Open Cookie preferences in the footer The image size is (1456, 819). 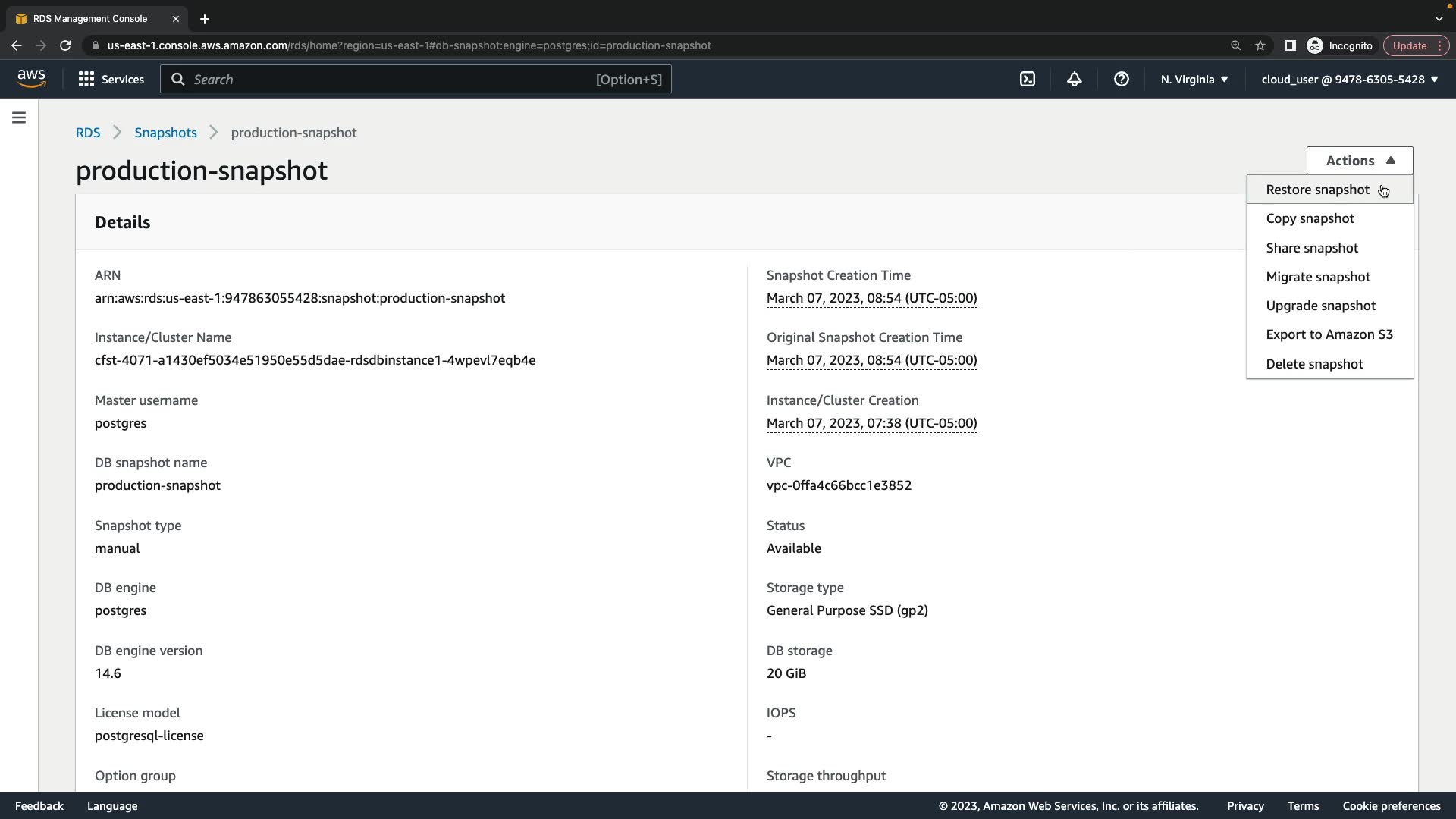[1391, 806]
